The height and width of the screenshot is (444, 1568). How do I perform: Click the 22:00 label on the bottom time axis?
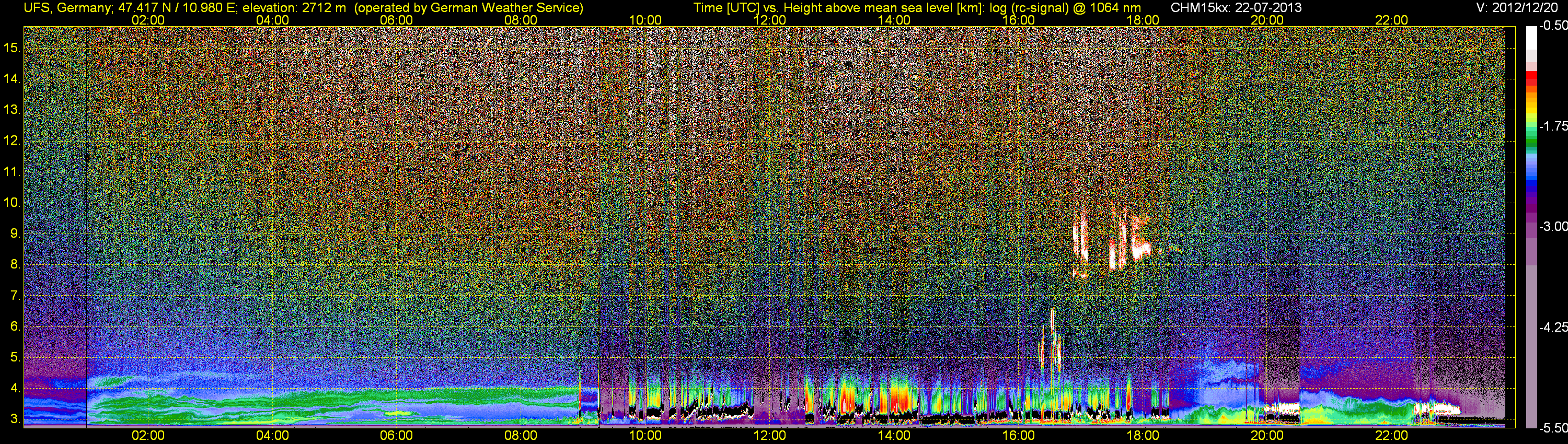(x=1391, y=436)
